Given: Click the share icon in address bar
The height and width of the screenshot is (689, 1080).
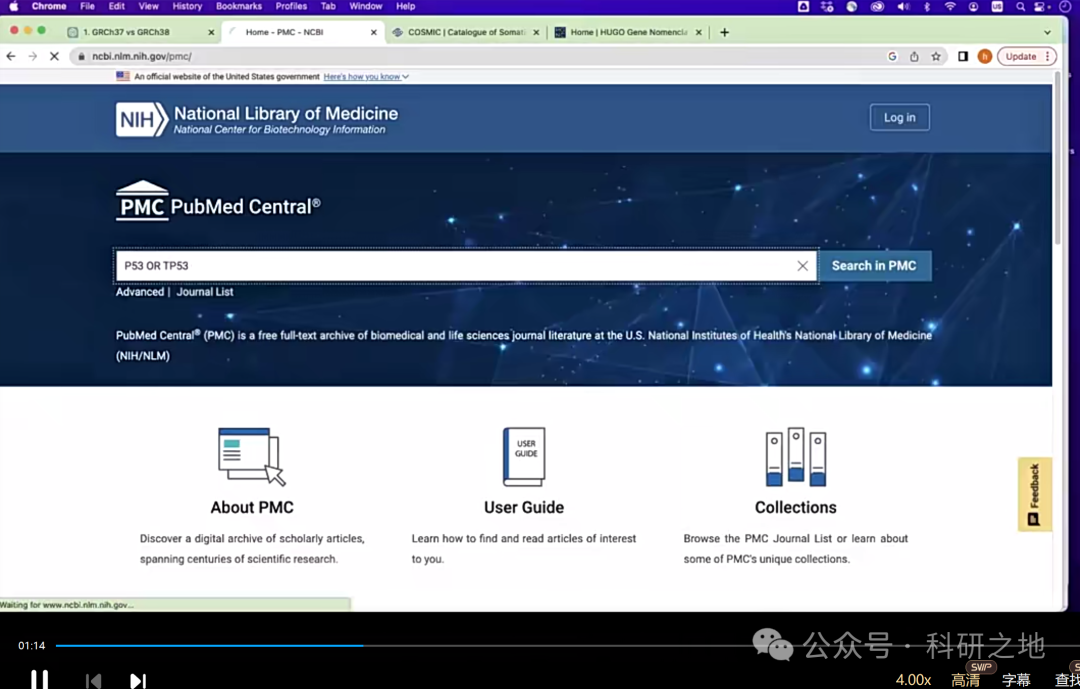Looking at the screenshot, I should (x=914, y=56).
